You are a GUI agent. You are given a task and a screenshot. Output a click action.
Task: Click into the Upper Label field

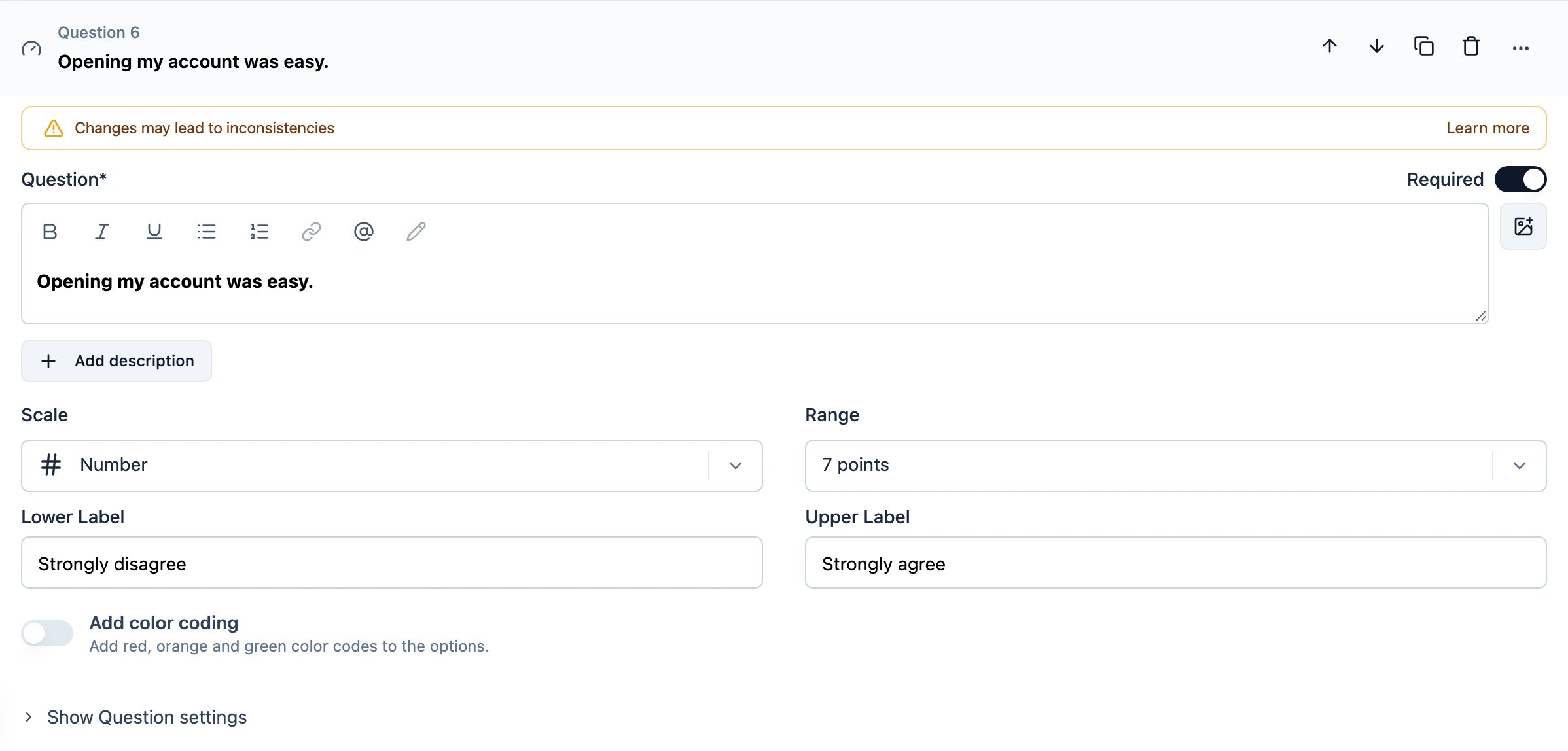tap(1175, 563)
